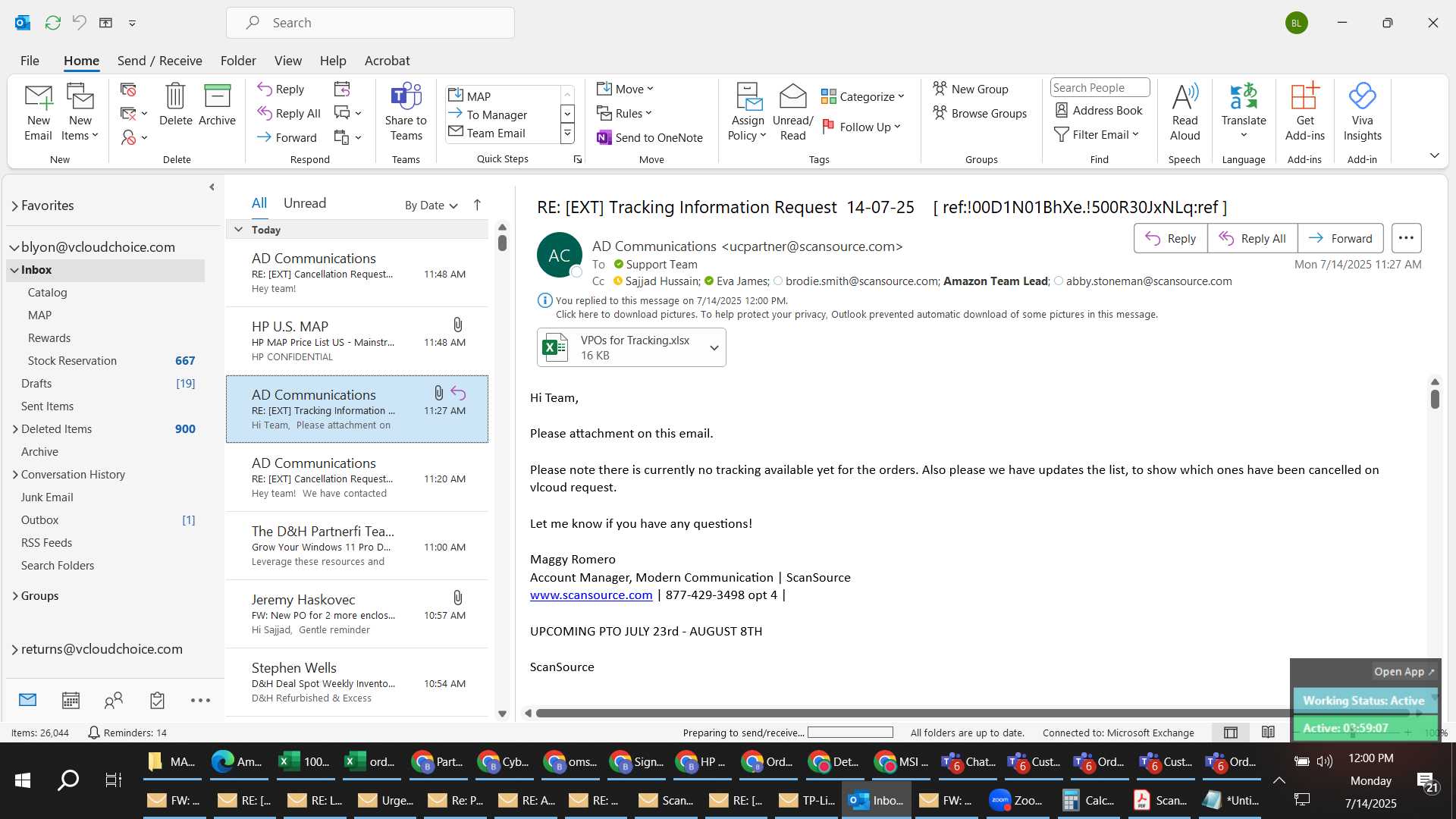The height and width of the screenshot is (819, 1456).
Task: Open Categorize dropdown
Action: tap(862, 96)
